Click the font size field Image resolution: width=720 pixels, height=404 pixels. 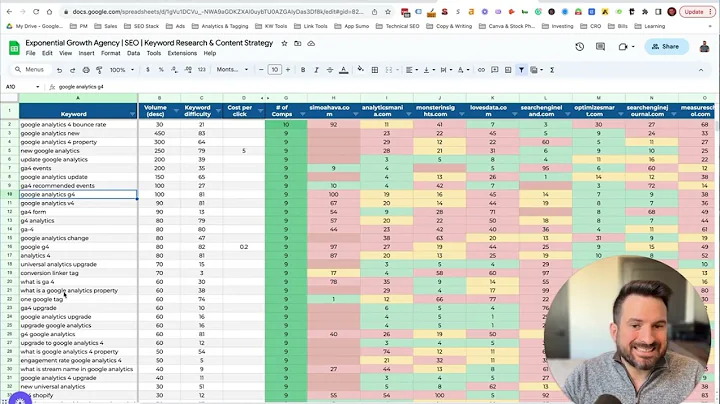pyautogui.click(x=275, y=70)
